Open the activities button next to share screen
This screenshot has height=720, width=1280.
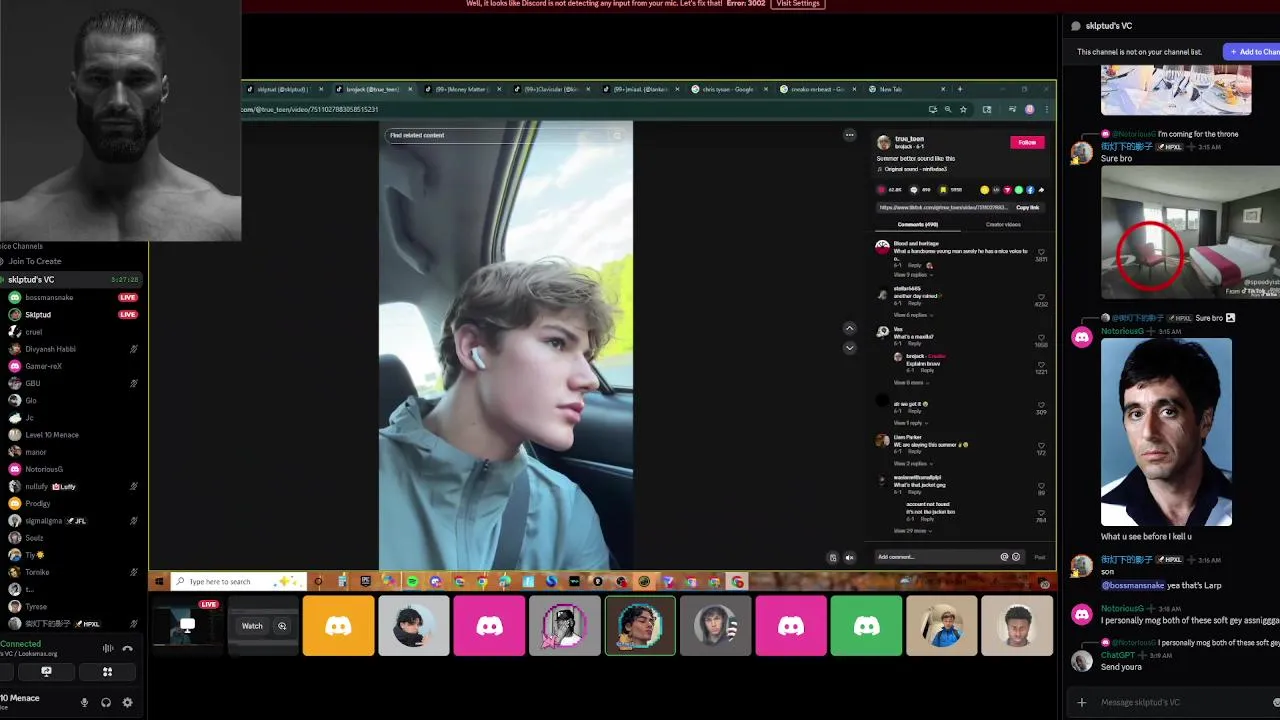(107, 672)
